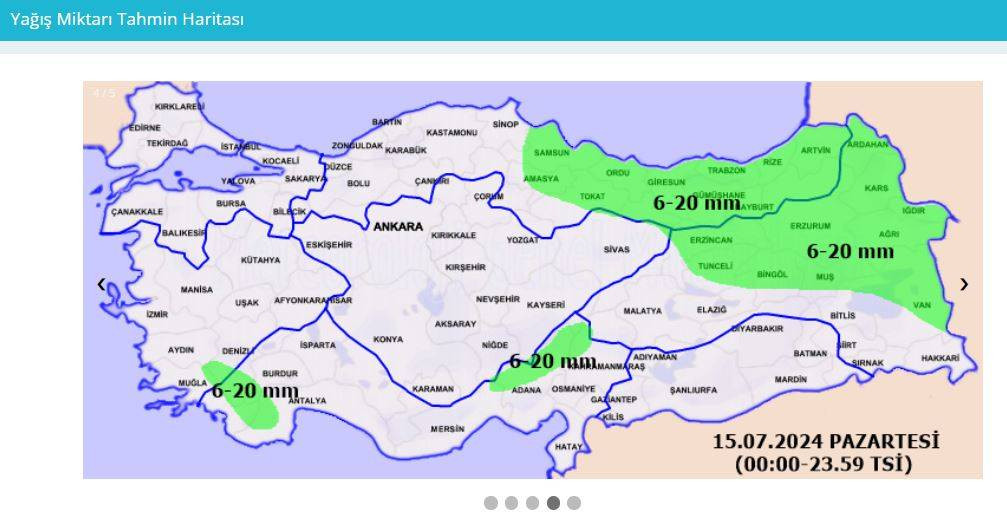Click the TRABZON label on the map

726,171
